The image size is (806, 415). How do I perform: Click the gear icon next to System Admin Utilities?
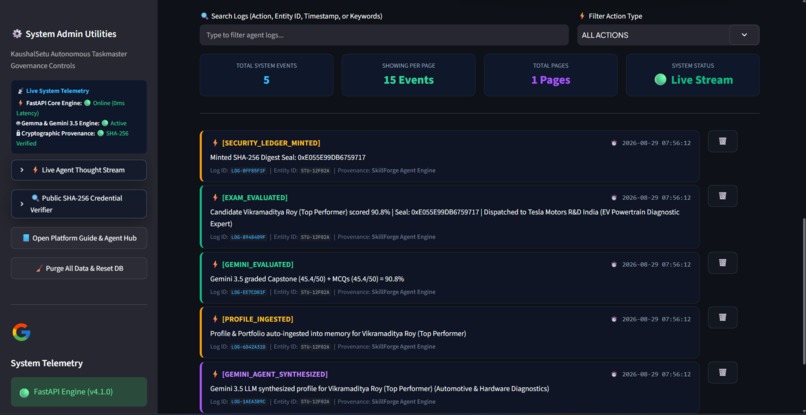pos(17,34)
